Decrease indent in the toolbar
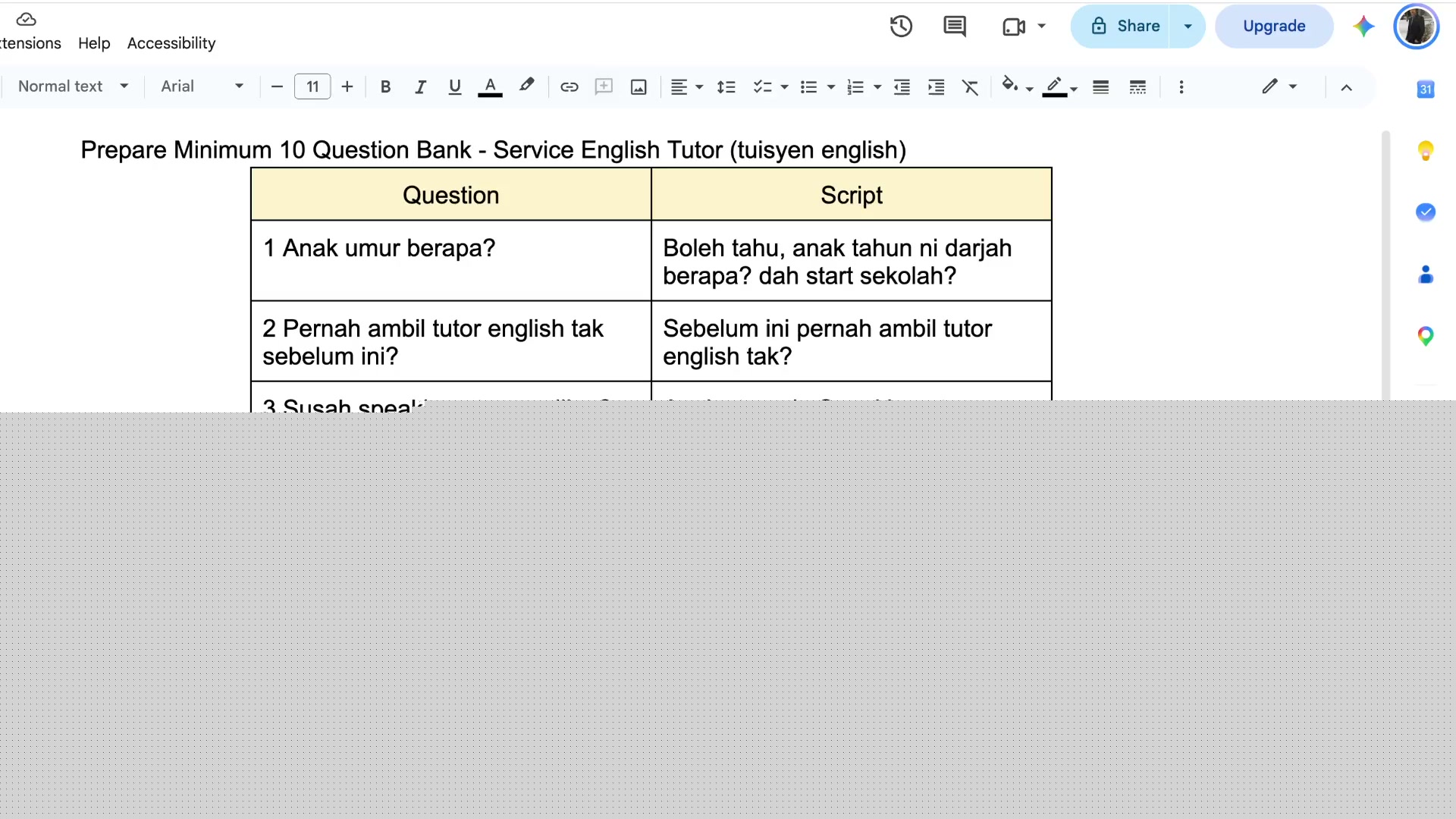This screenshot has height=819, width=1456. click(902, 87)
